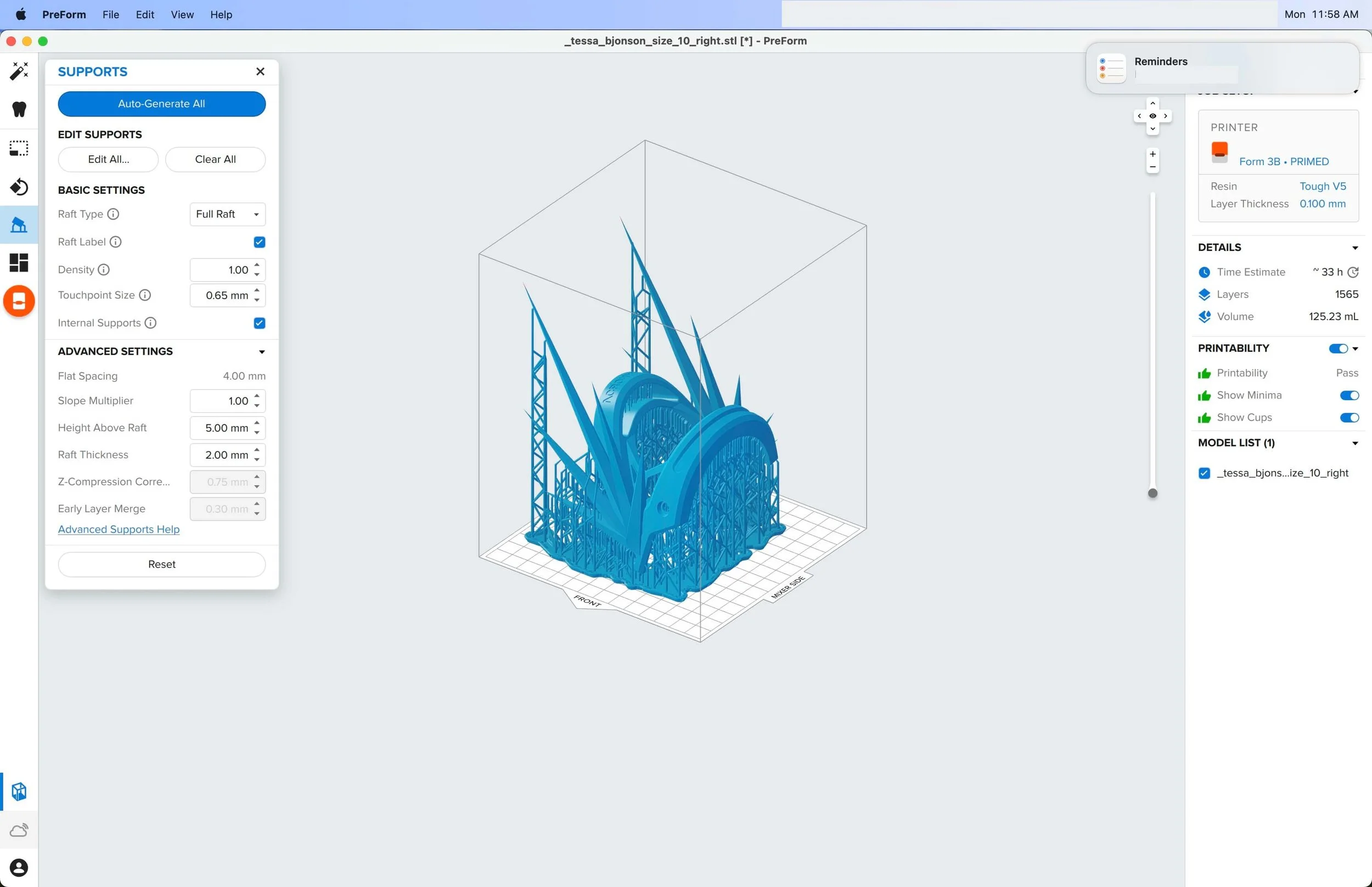Open the Advanced Supports Help link

[119, 529]
